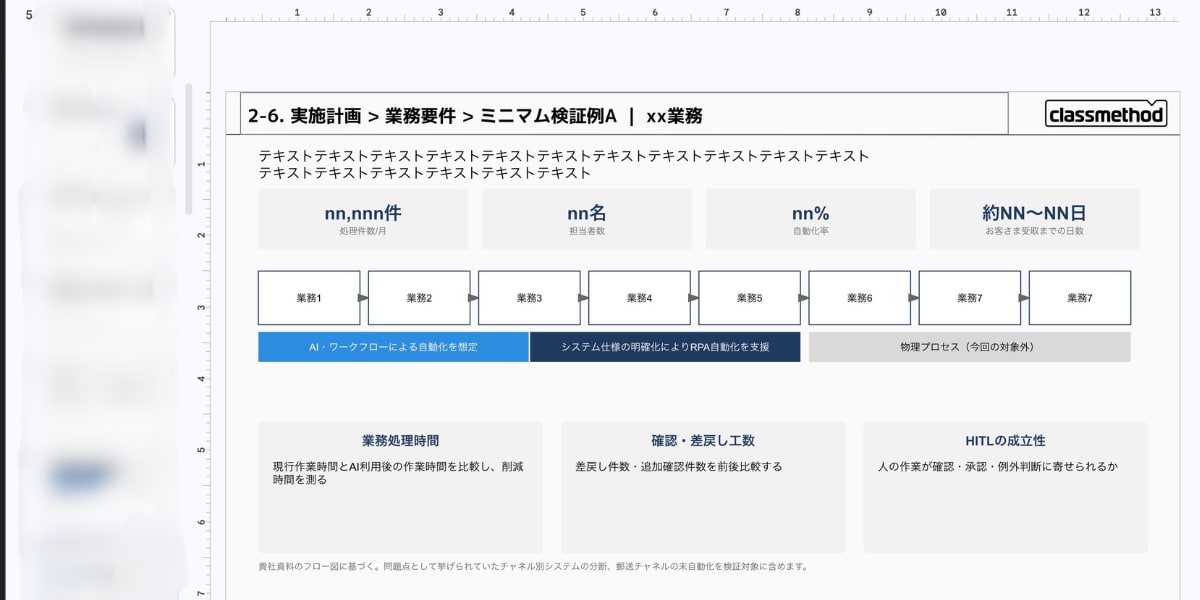Select the classmethod logo on the slide
This screenshot has width=1200, height=600.
point(1106,114)
